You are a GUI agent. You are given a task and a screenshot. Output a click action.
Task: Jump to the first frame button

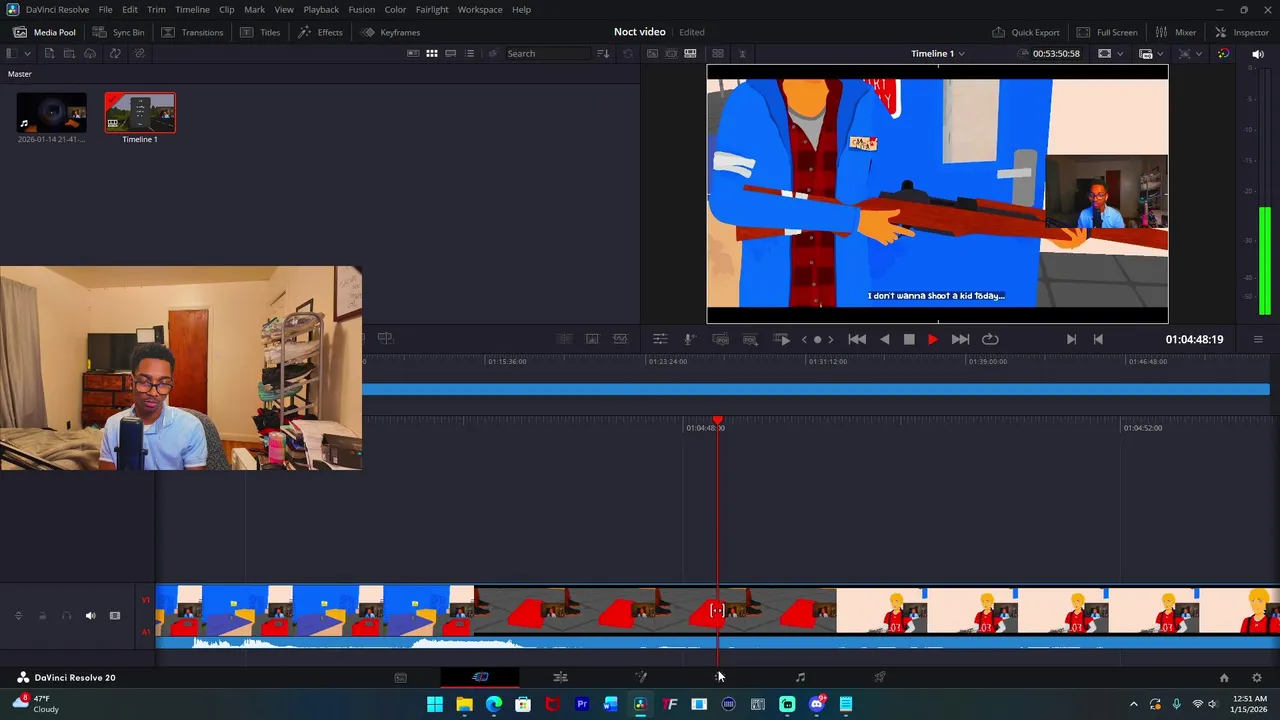[857, 339]
